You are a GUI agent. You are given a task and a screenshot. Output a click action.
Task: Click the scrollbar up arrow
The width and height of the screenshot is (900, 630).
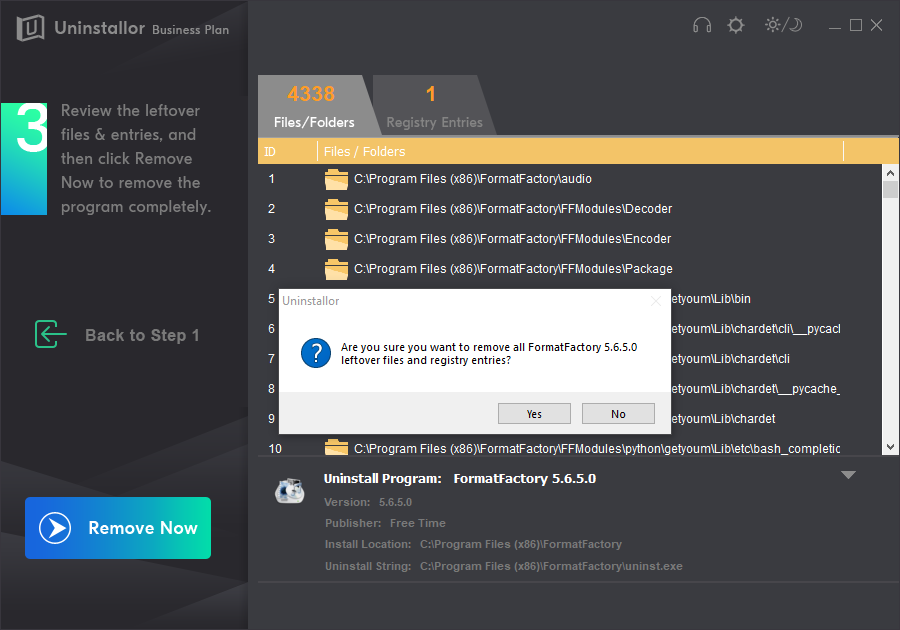(x=890, y=172)
